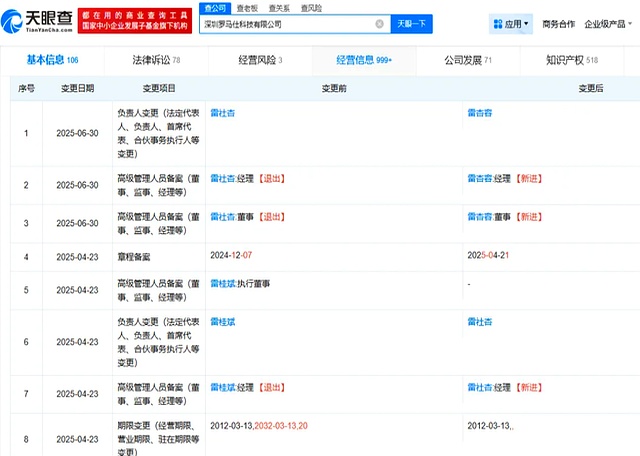Click the date 2025-04-23 in row 5

(78, 290)
